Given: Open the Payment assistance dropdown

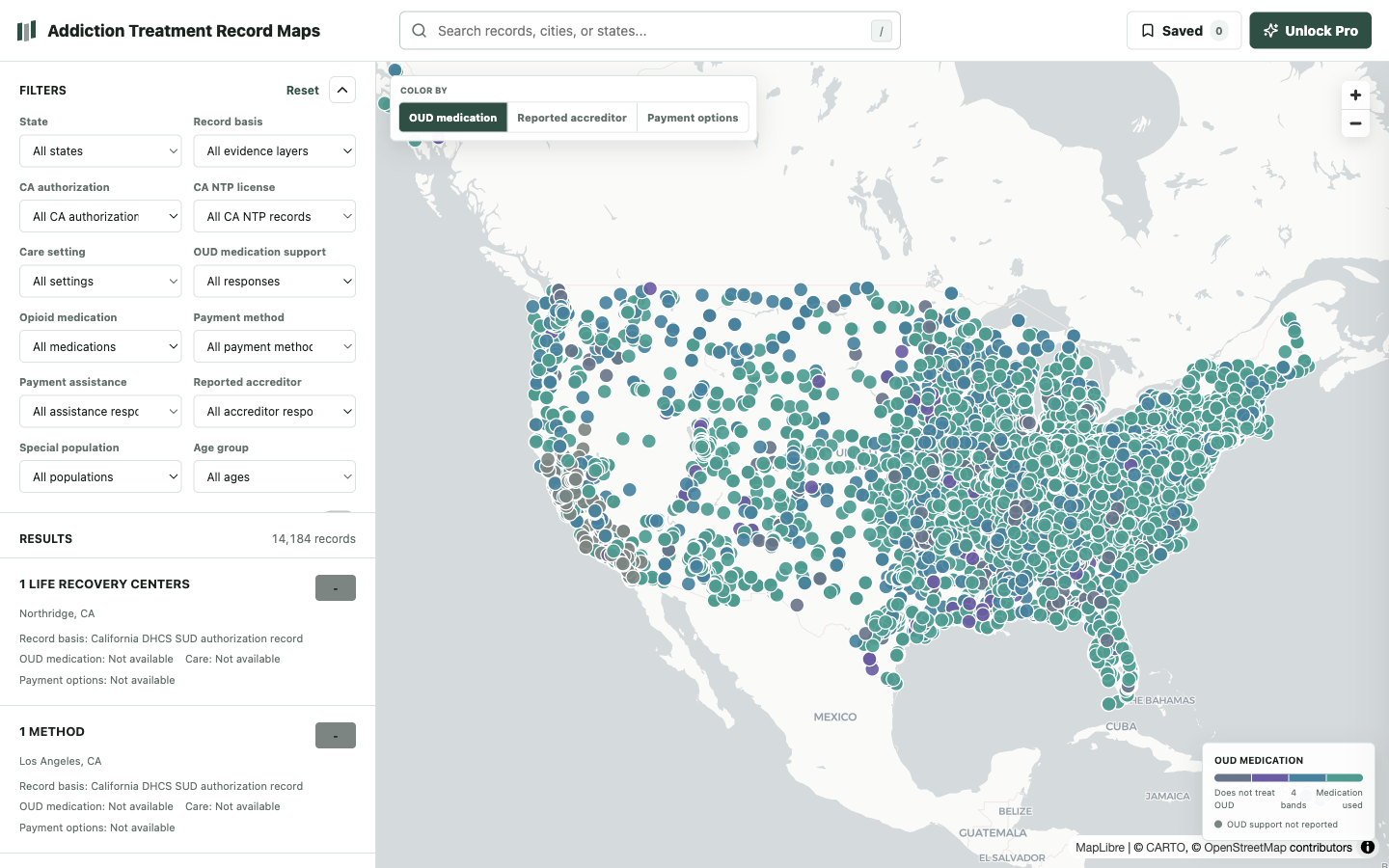Looking at the screenshot, I should tap(100, 412).
